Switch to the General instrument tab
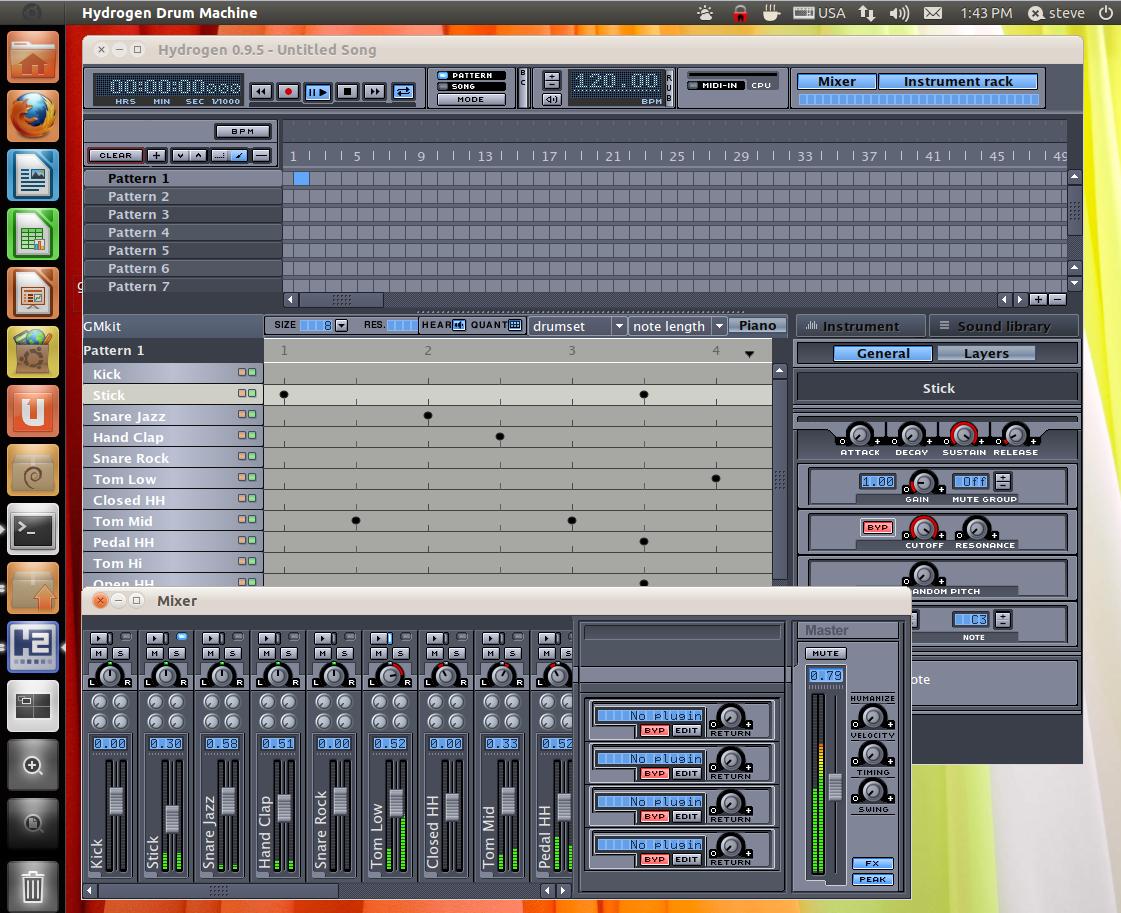Screen dimensions: 1121x913 883,353
